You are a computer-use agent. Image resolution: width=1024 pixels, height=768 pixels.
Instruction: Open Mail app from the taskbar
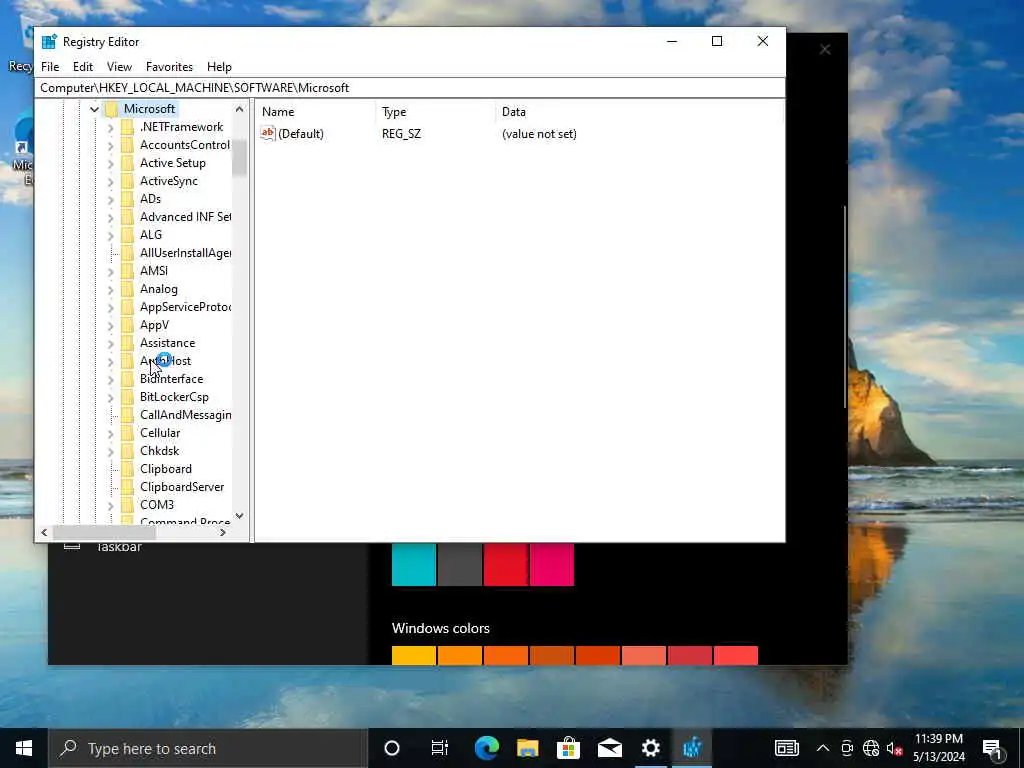coord(610,748)
